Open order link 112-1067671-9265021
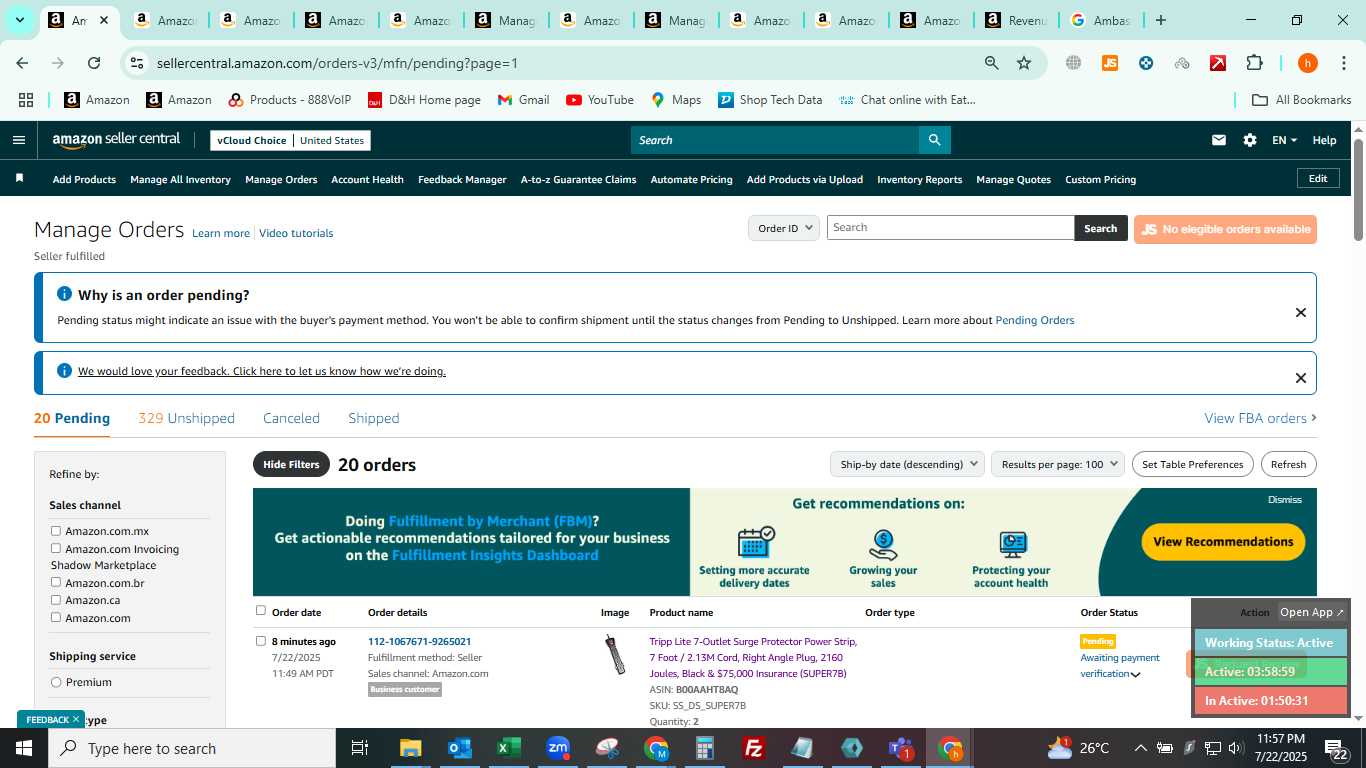Image resolution: width=1366 pixels, height=768 pixels. pyautogui.click(x=419, y=641)
